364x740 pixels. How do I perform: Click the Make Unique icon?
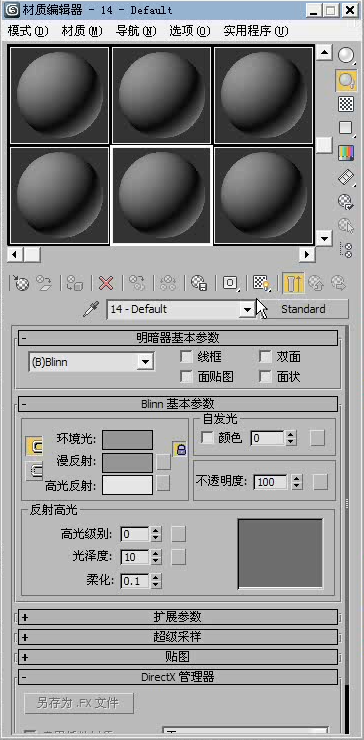(168, 283)
